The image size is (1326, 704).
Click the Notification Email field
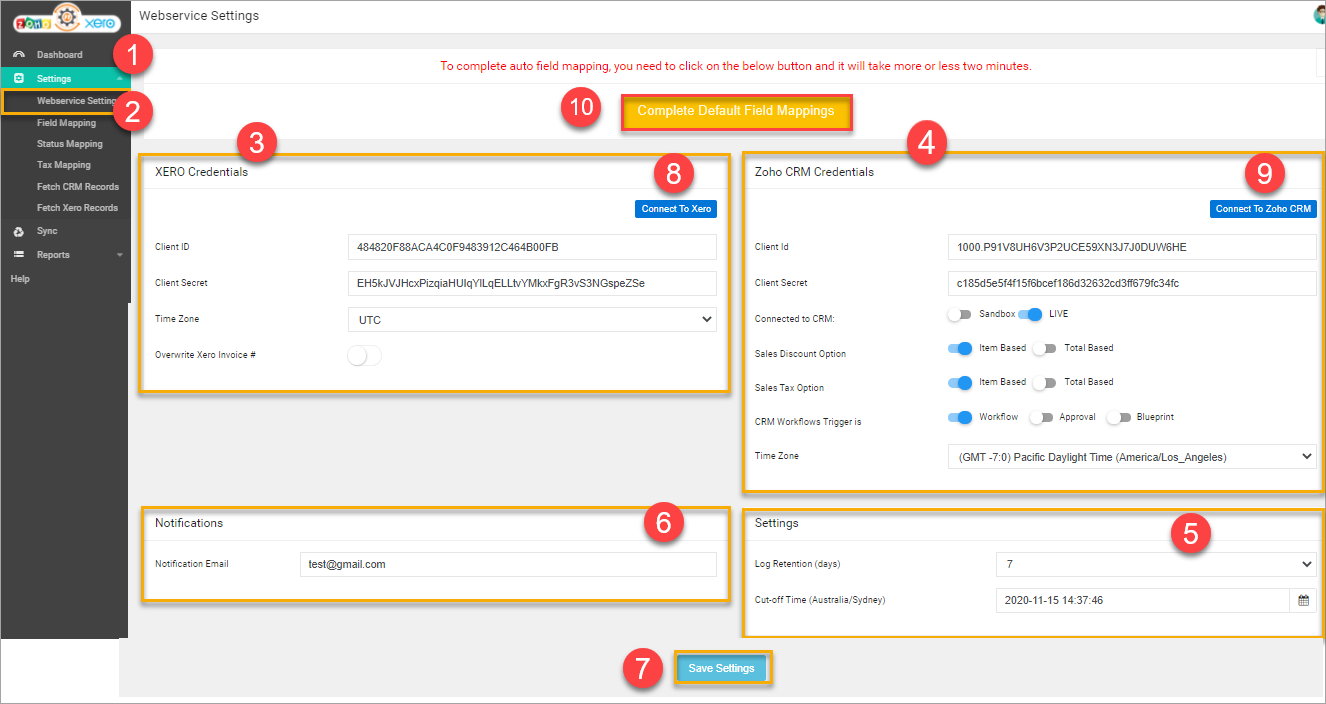508,564
